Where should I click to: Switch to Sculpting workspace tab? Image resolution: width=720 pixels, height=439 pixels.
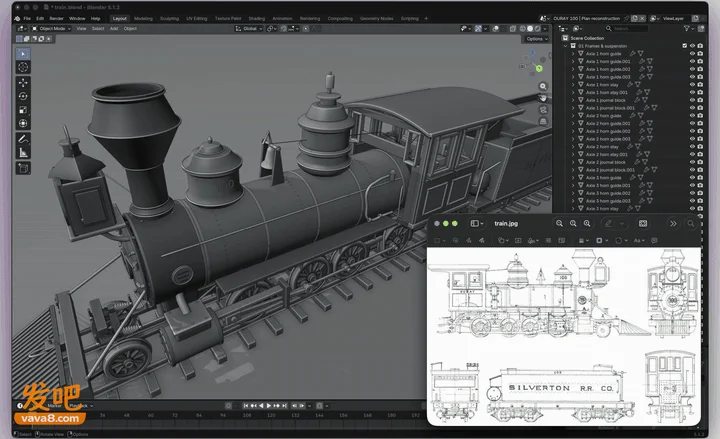tap(169, 18)
